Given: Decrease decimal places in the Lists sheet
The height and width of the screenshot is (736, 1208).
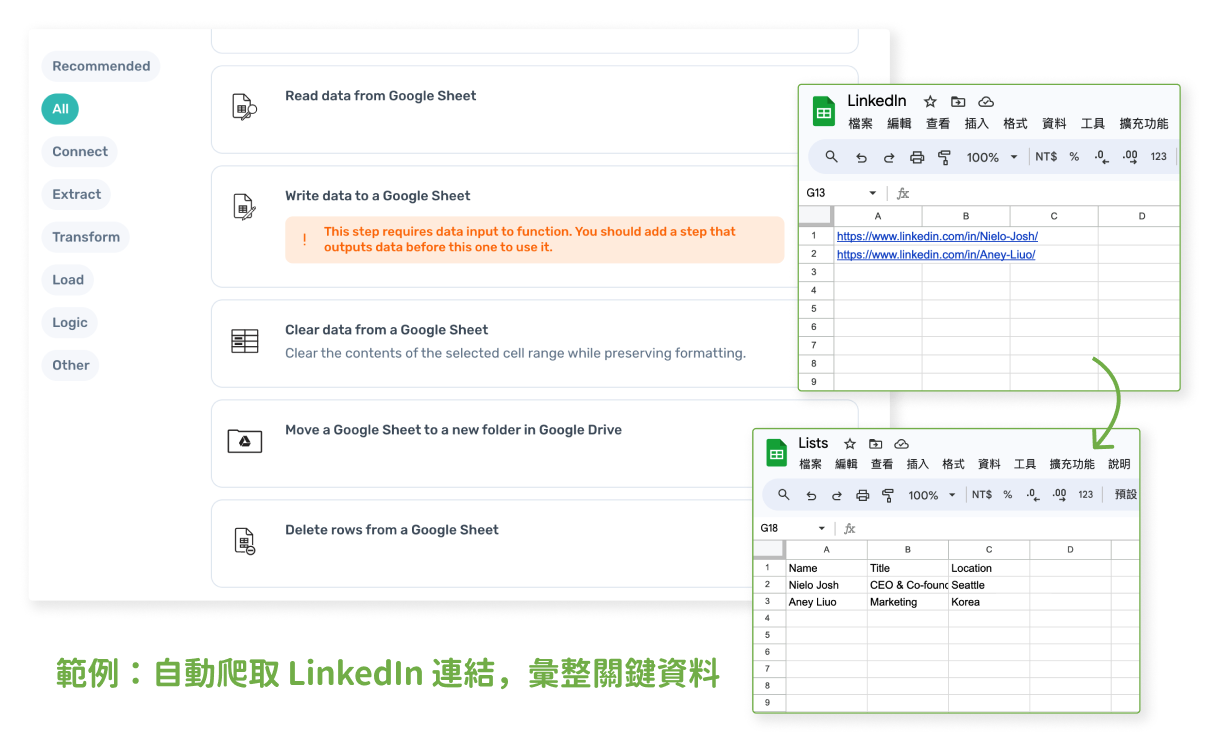Looking at the screenshot, I should tap(1032, 494).
